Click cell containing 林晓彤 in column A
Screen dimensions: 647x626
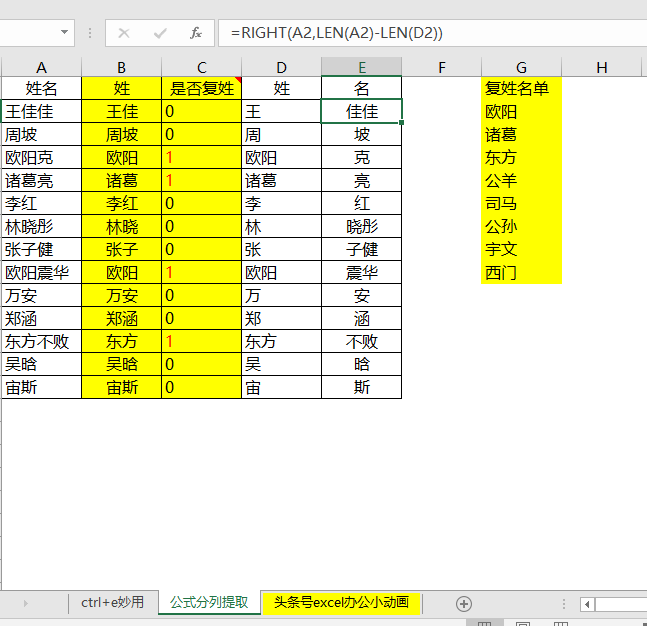click(x=41, y=226)
